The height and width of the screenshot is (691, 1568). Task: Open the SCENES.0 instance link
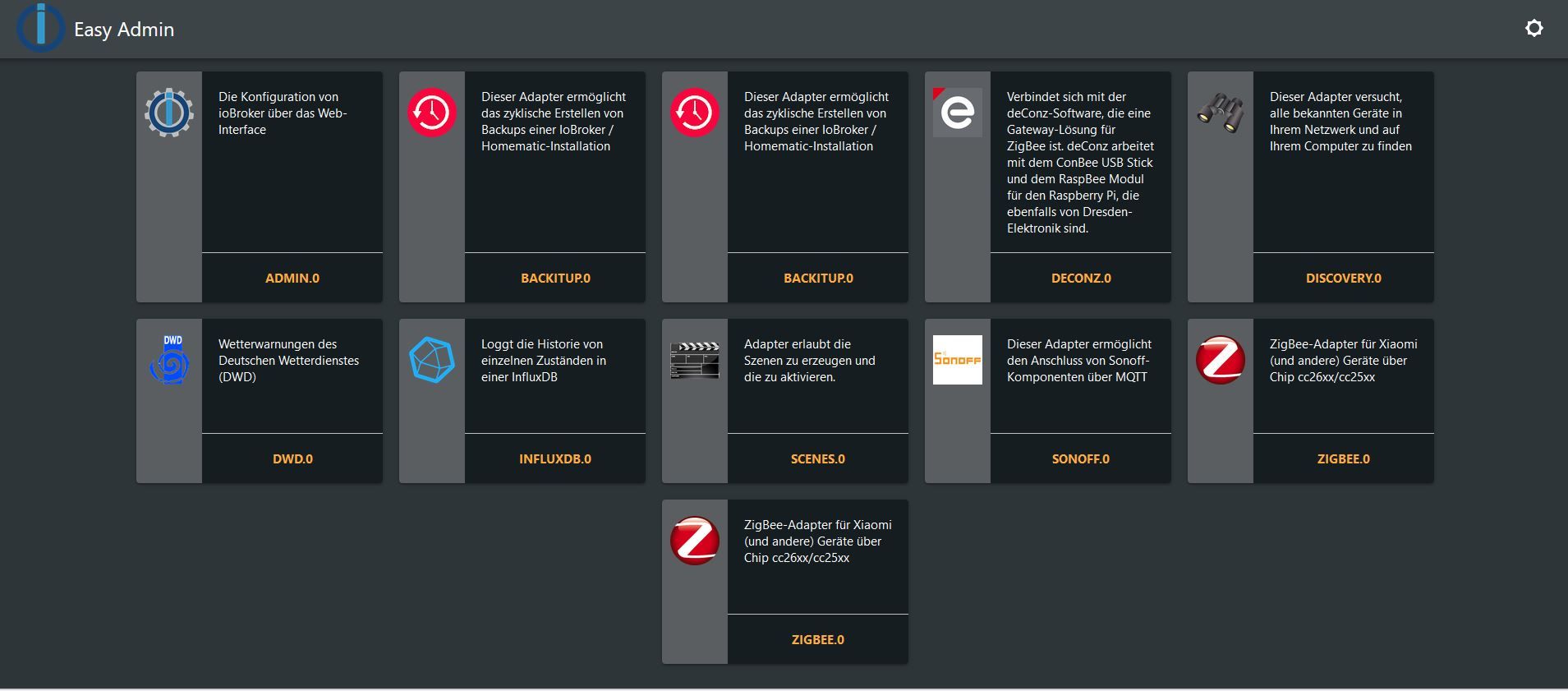(818, 459)
